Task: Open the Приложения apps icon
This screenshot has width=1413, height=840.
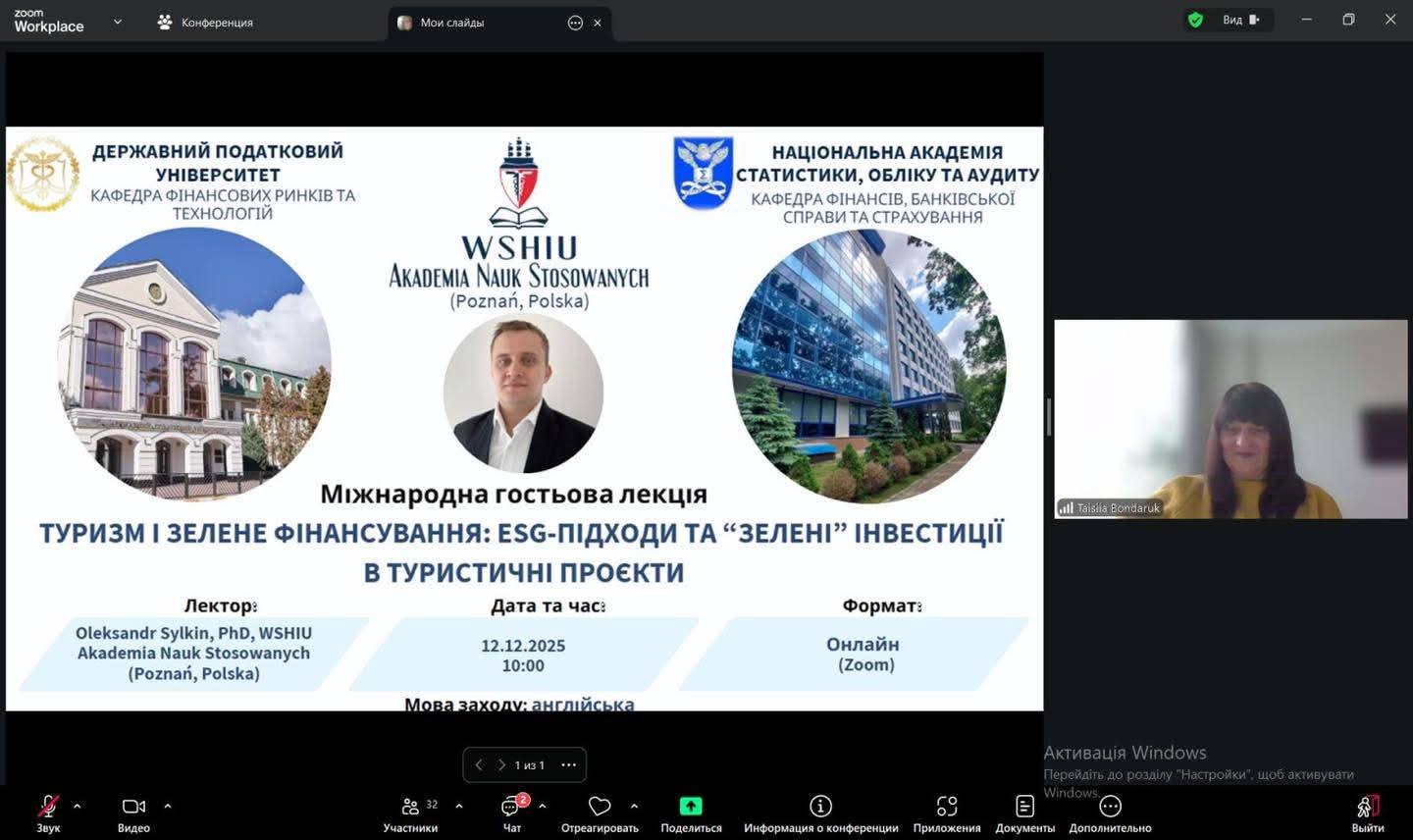Action: 946,807
